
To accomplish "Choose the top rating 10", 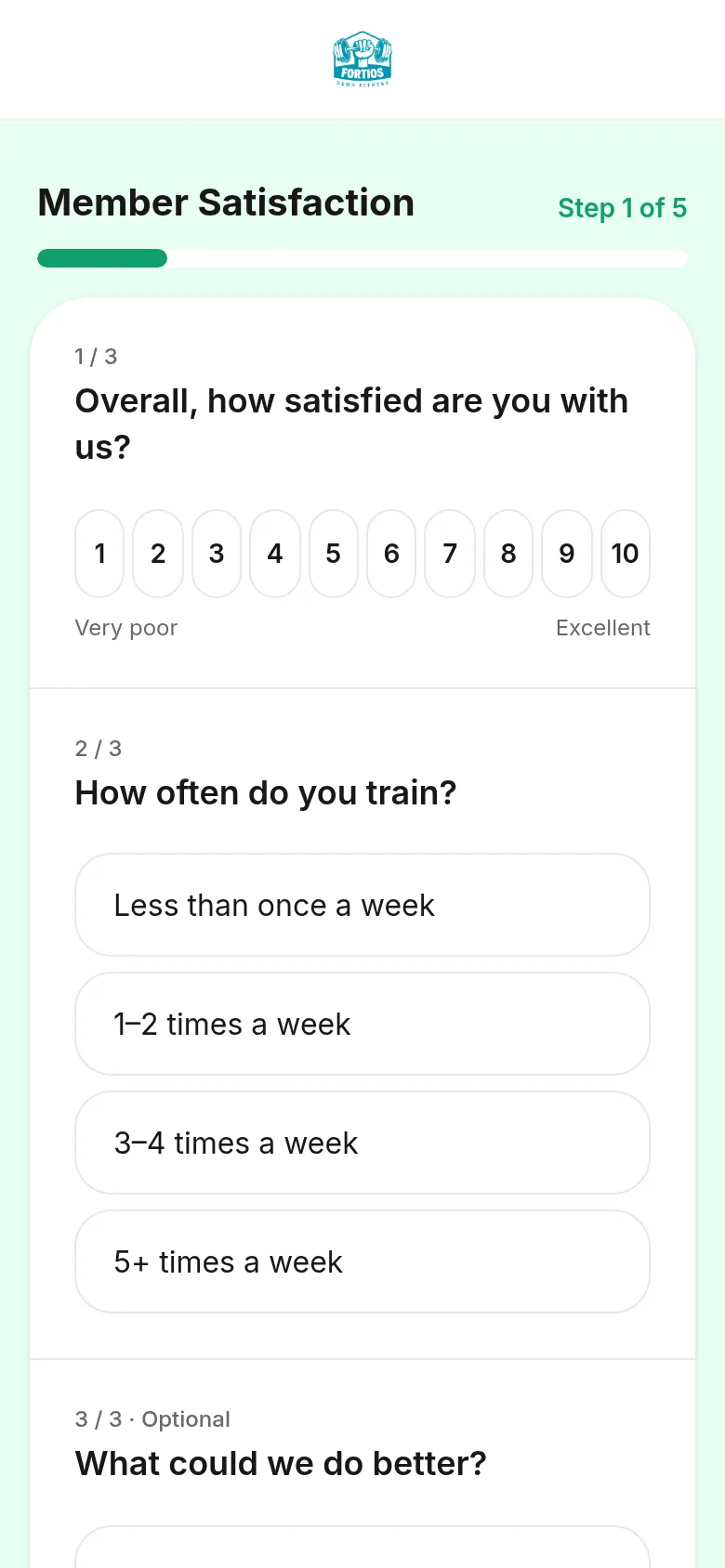I will tap(626, 554).
